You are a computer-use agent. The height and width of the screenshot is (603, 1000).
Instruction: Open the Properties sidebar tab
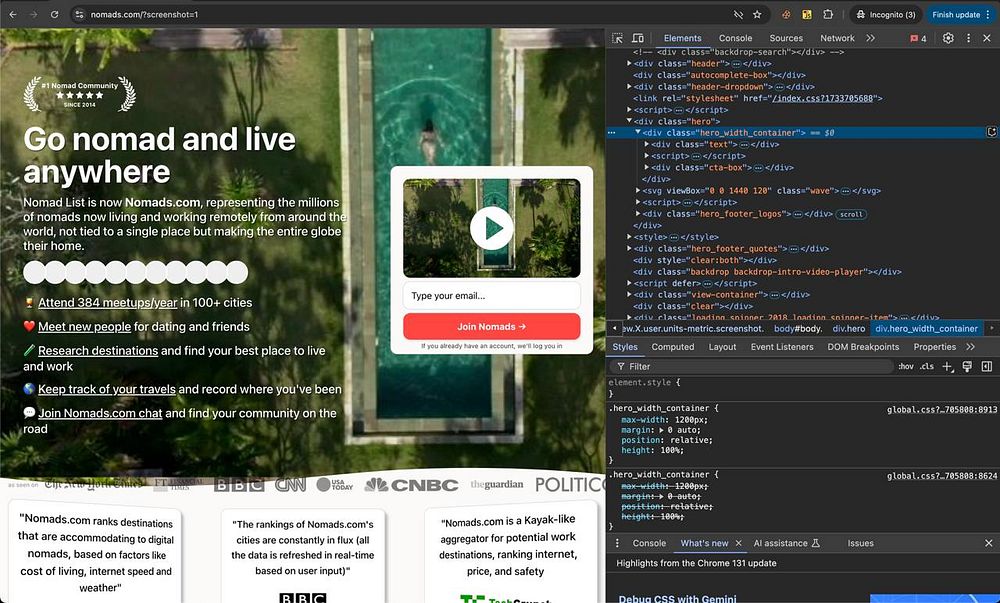[934, 347]
